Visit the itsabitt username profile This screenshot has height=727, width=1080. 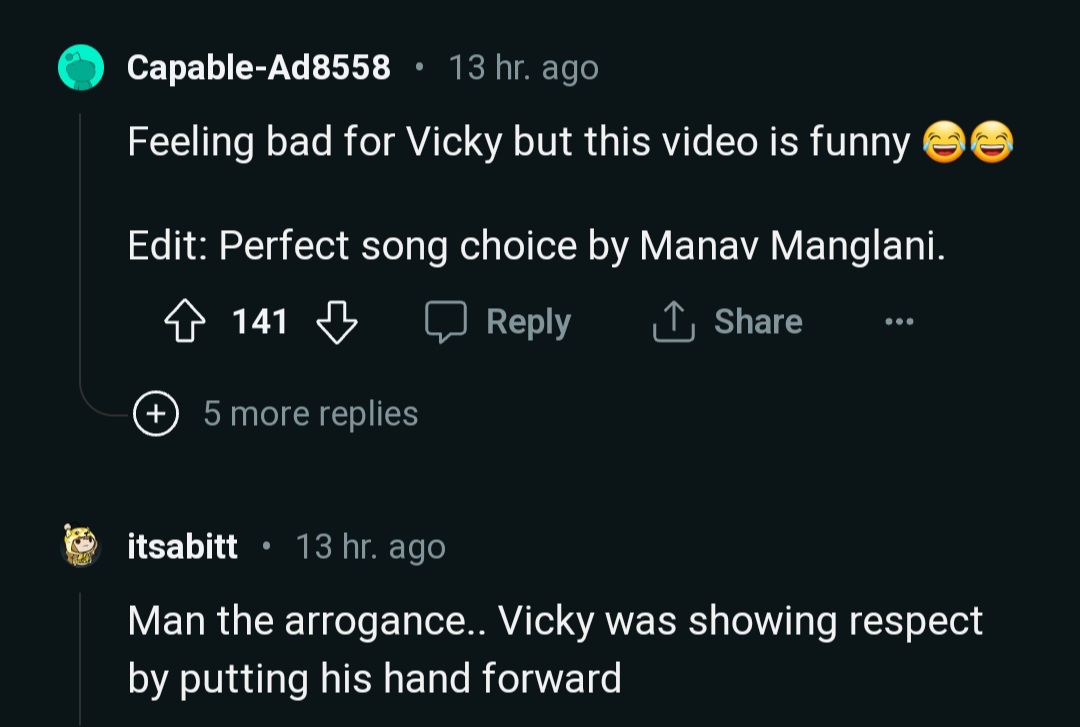pyautogui.click(x=183, y=547)
